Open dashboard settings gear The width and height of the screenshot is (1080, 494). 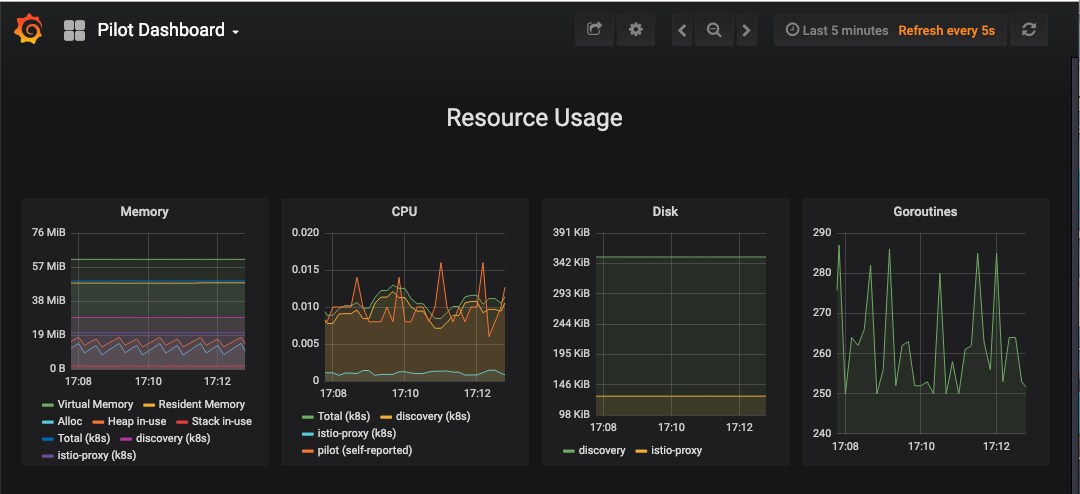(x=635, y=30)
